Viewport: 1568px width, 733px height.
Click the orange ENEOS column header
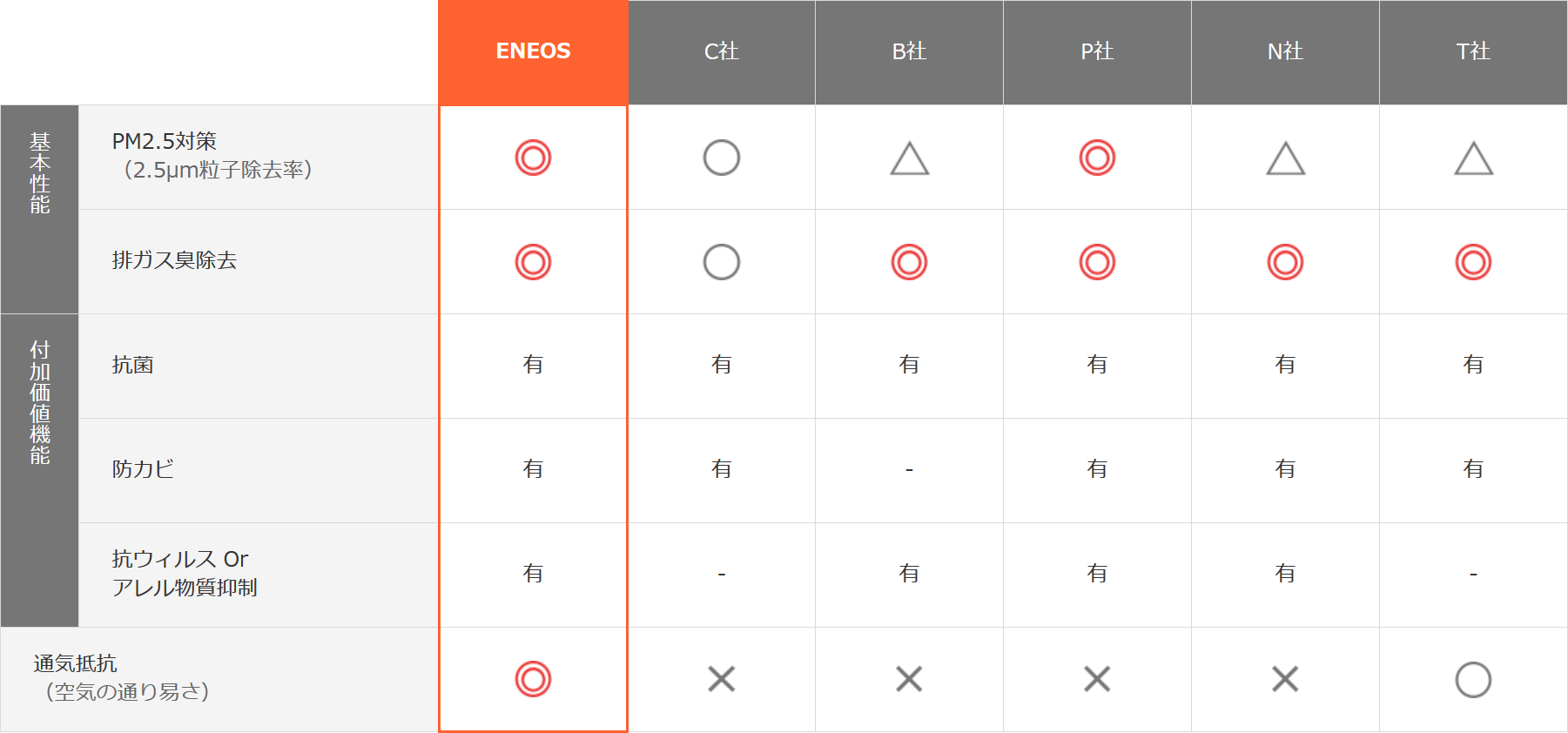coord(533,51)
